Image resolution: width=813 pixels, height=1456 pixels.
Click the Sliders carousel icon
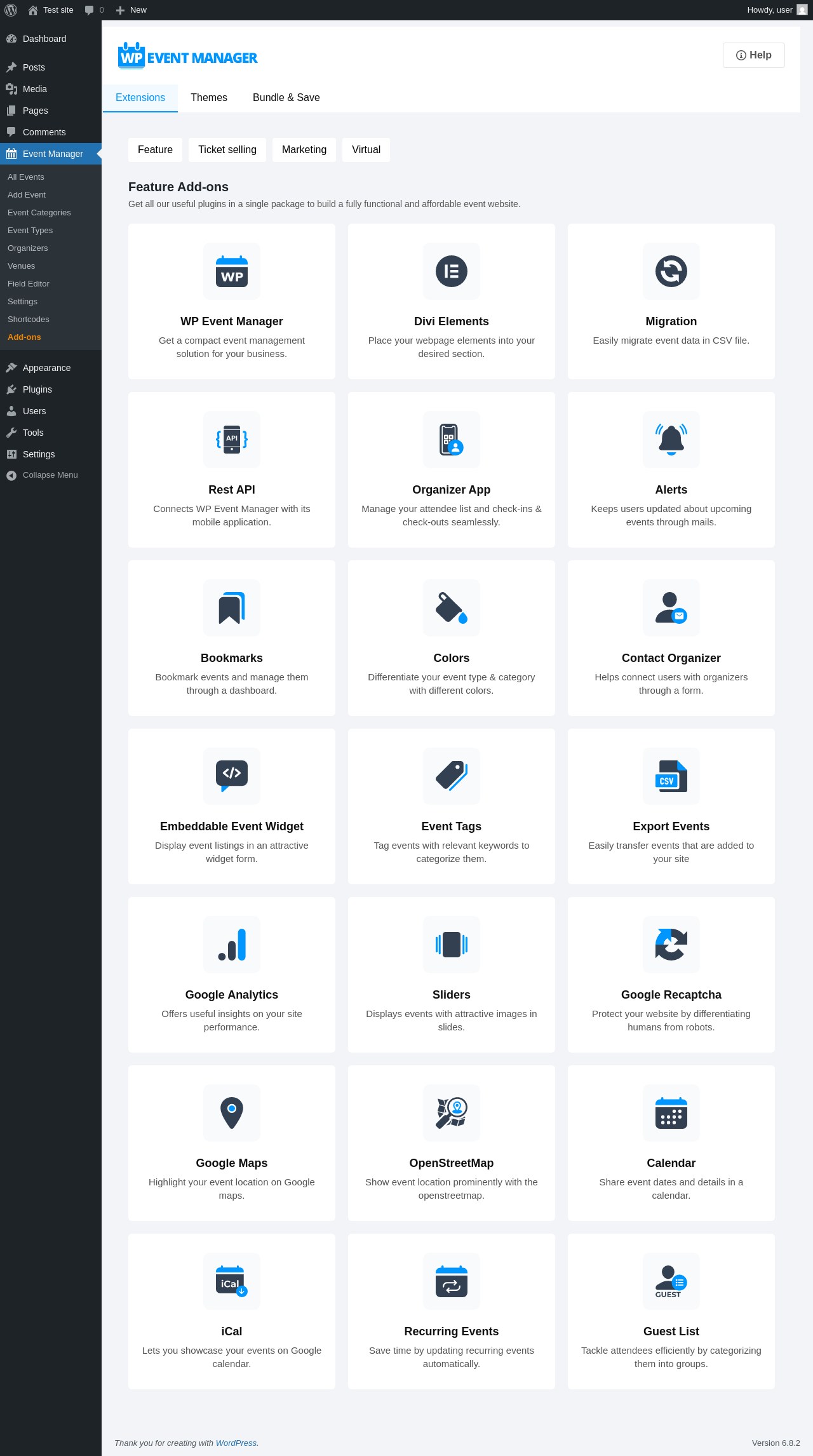point(452,945)
